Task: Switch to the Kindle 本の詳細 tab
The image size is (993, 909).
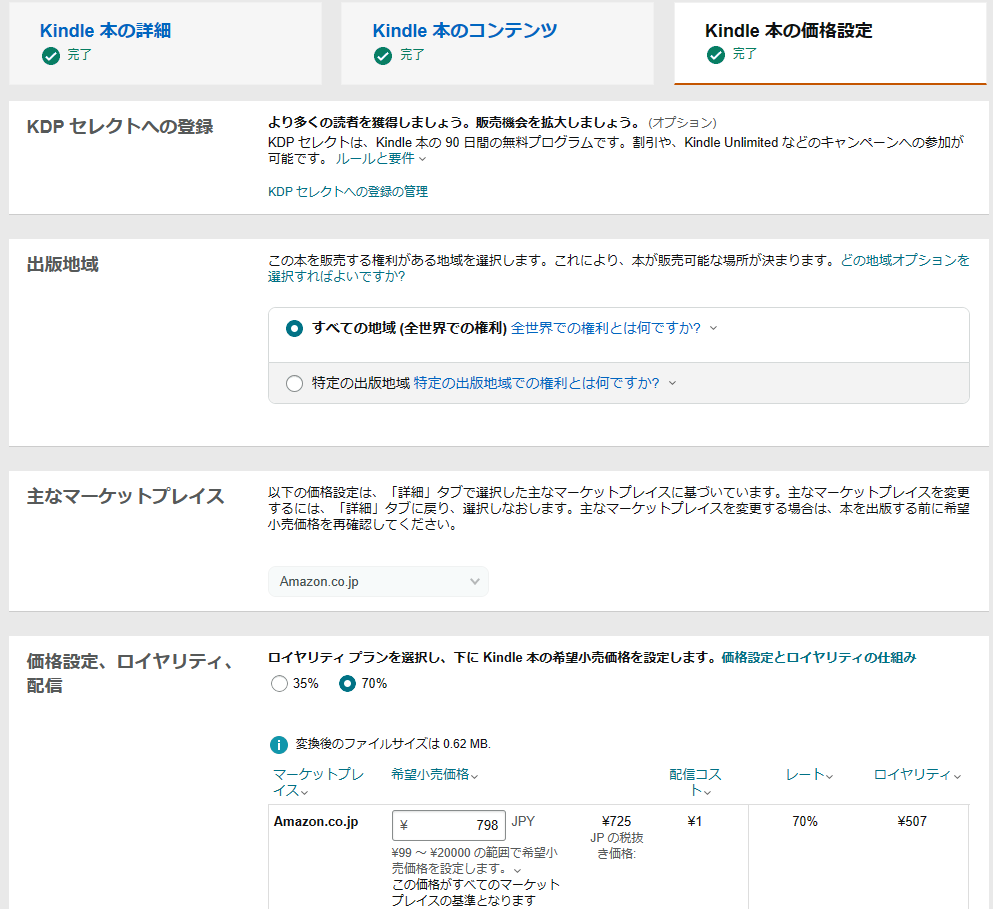Action: (x=105, y=31)
